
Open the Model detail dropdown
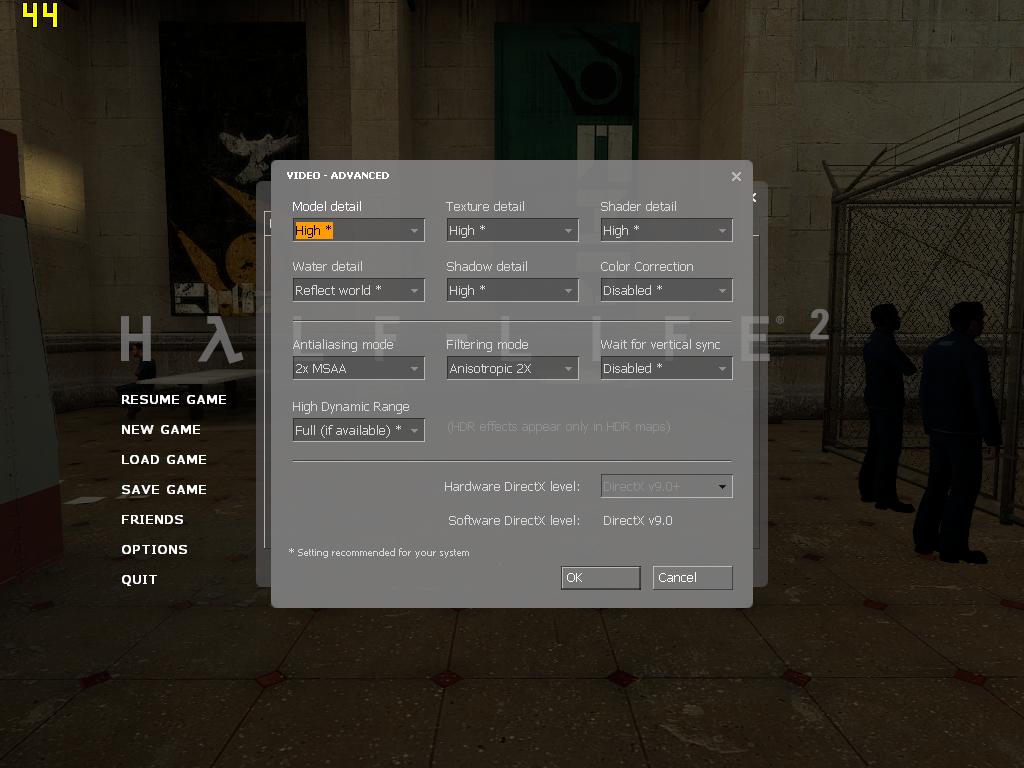click(359, 230)
